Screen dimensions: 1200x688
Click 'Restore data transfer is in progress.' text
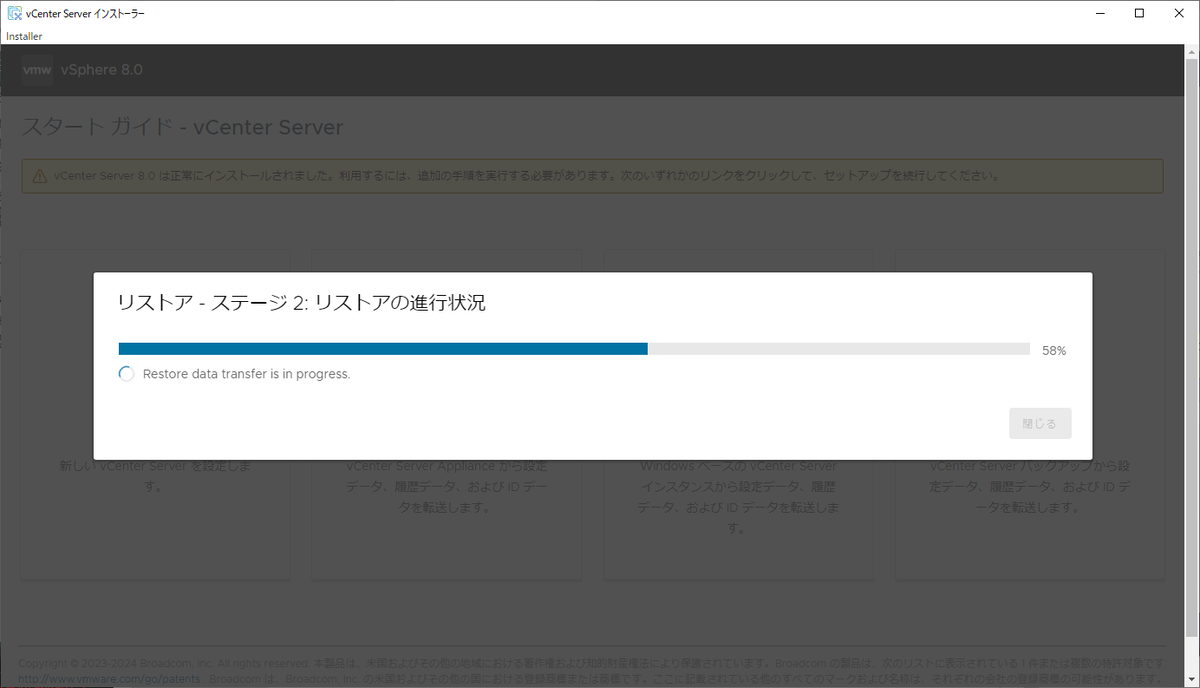(246, 374)
